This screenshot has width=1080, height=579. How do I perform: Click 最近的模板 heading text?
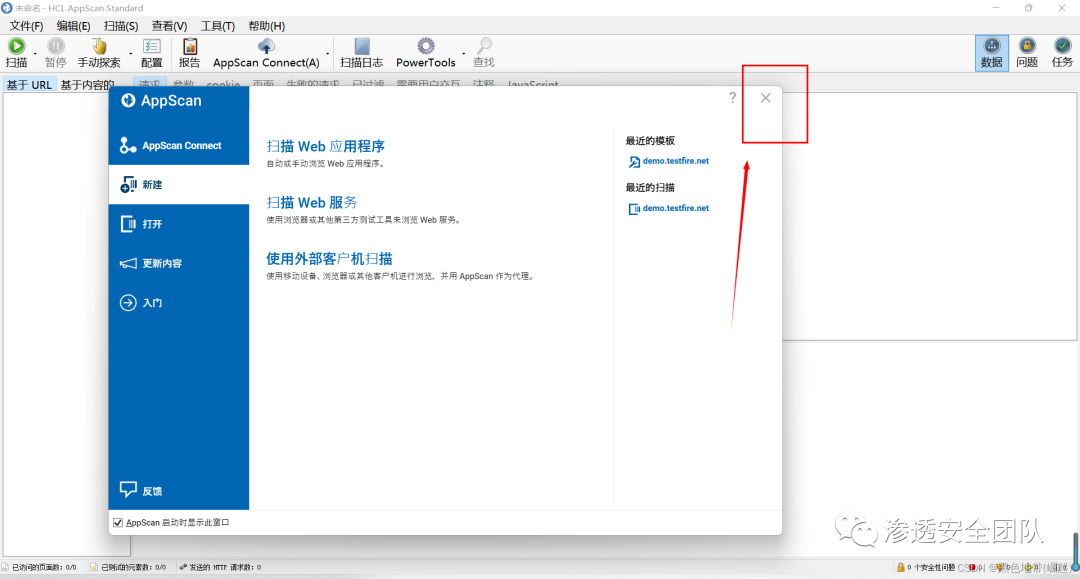pos(650,140)
